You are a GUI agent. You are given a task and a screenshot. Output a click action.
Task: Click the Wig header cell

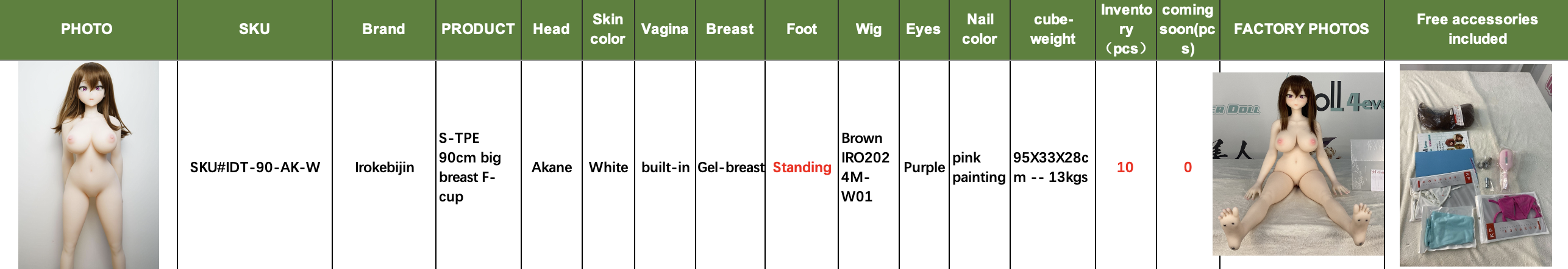[868, 29]
